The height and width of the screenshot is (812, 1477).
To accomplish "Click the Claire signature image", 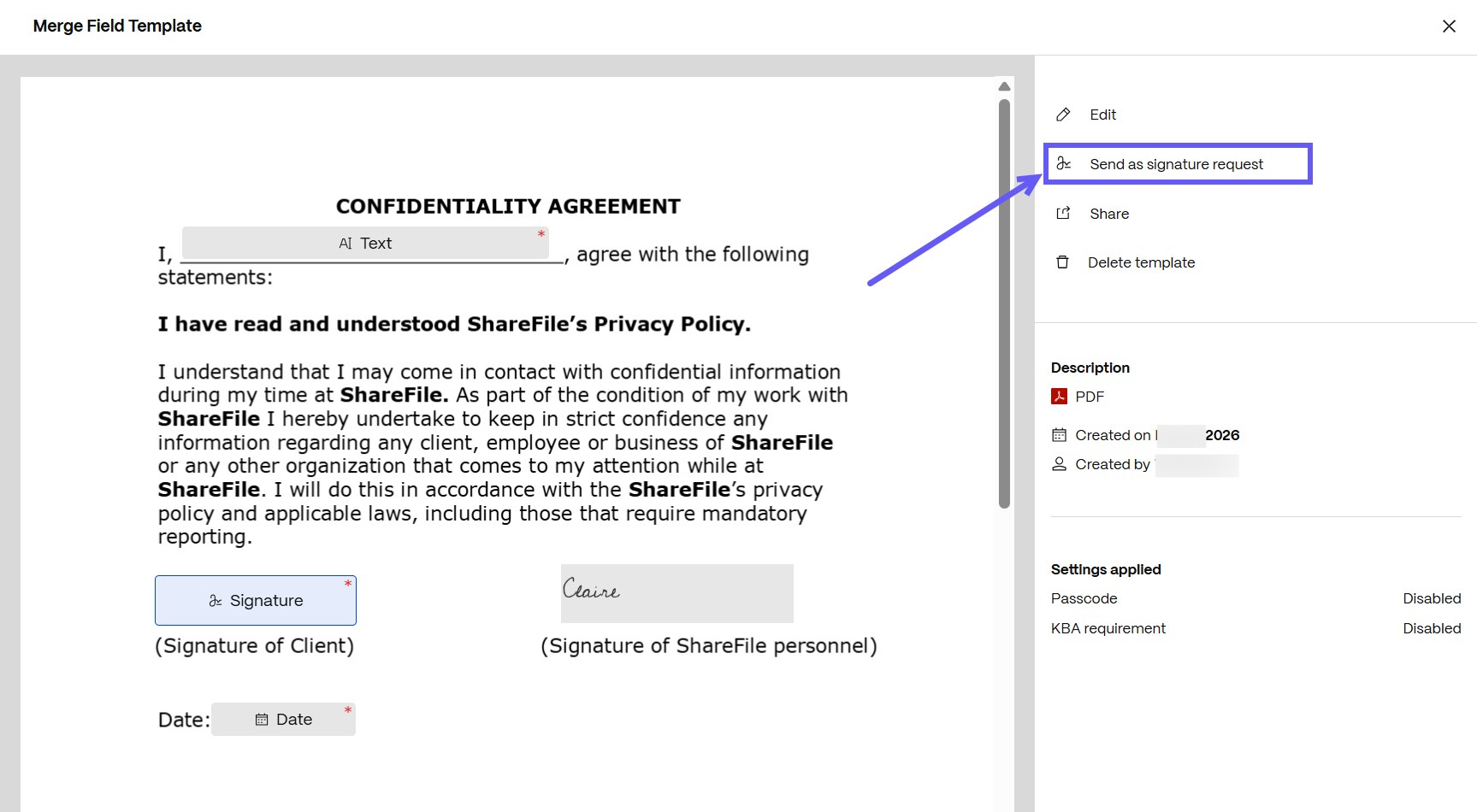I will pos(676,592).
